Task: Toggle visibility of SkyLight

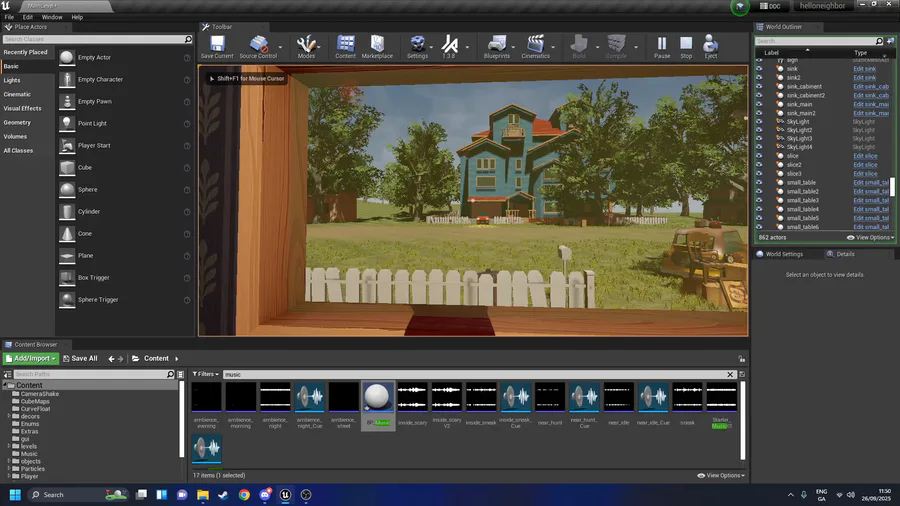Action: (x=759, y=122)
